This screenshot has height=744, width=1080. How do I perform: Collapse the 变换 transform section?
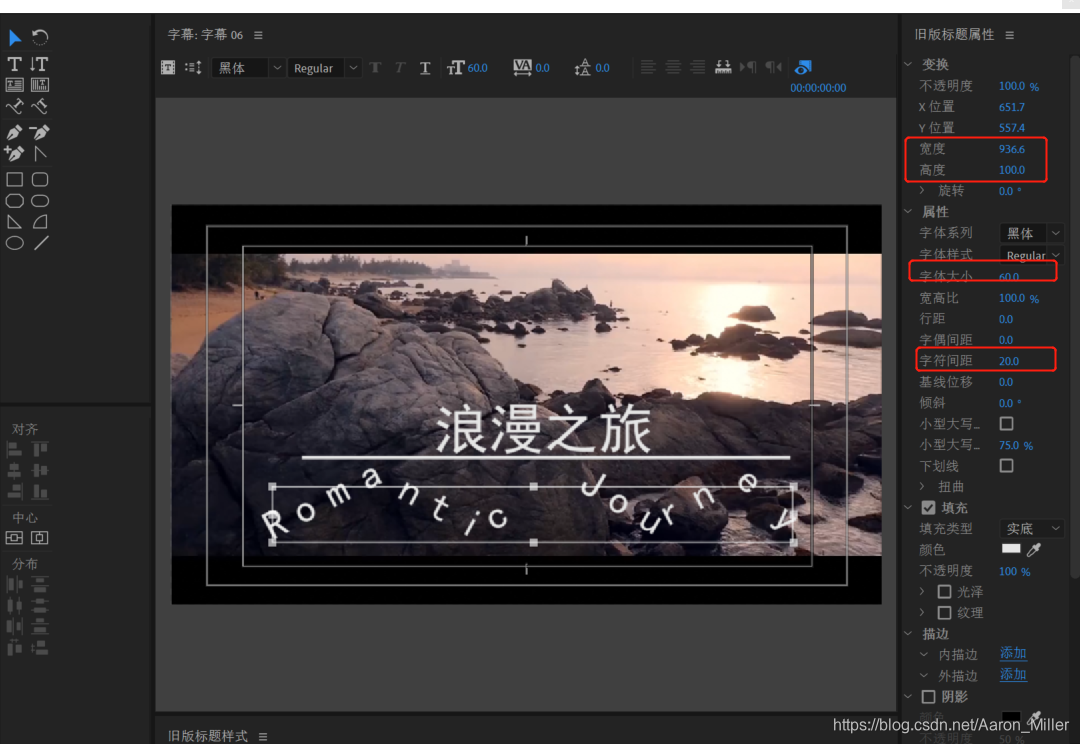pos(908,64)
